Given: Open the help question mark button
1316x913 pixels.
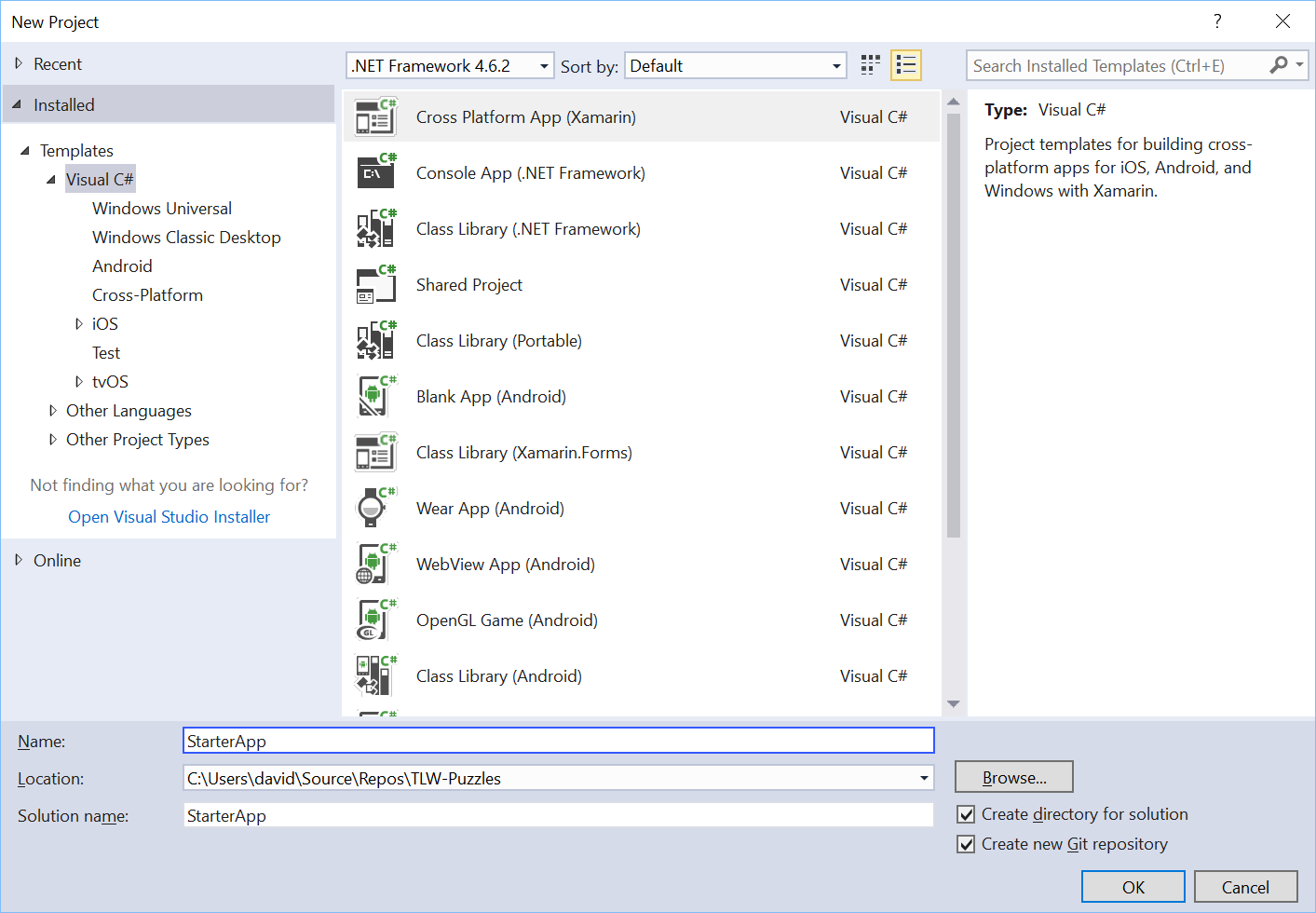Looking at the screenshot, I should coord(1217,21).
